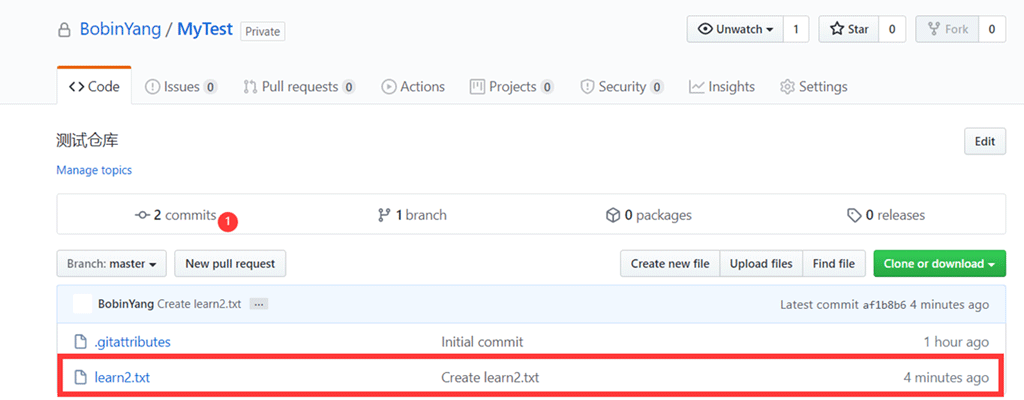Click the commits icon
This screenshot has width=1024, height=400.
tap(142, 215)
